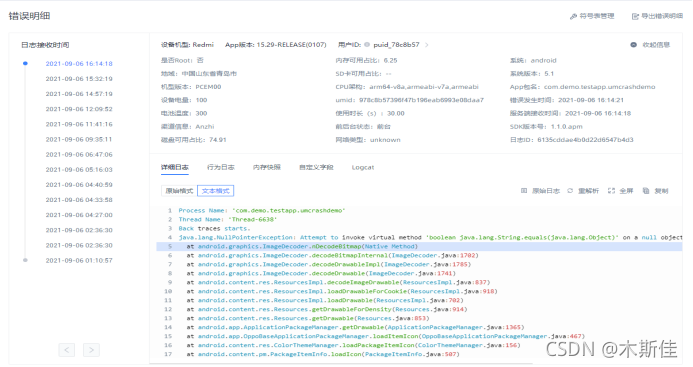This screenshot has width=693, height=367.
Task: Click decodeDrawableImpl stack frame line
Action: pyautogui.click(x=328, y=264)
